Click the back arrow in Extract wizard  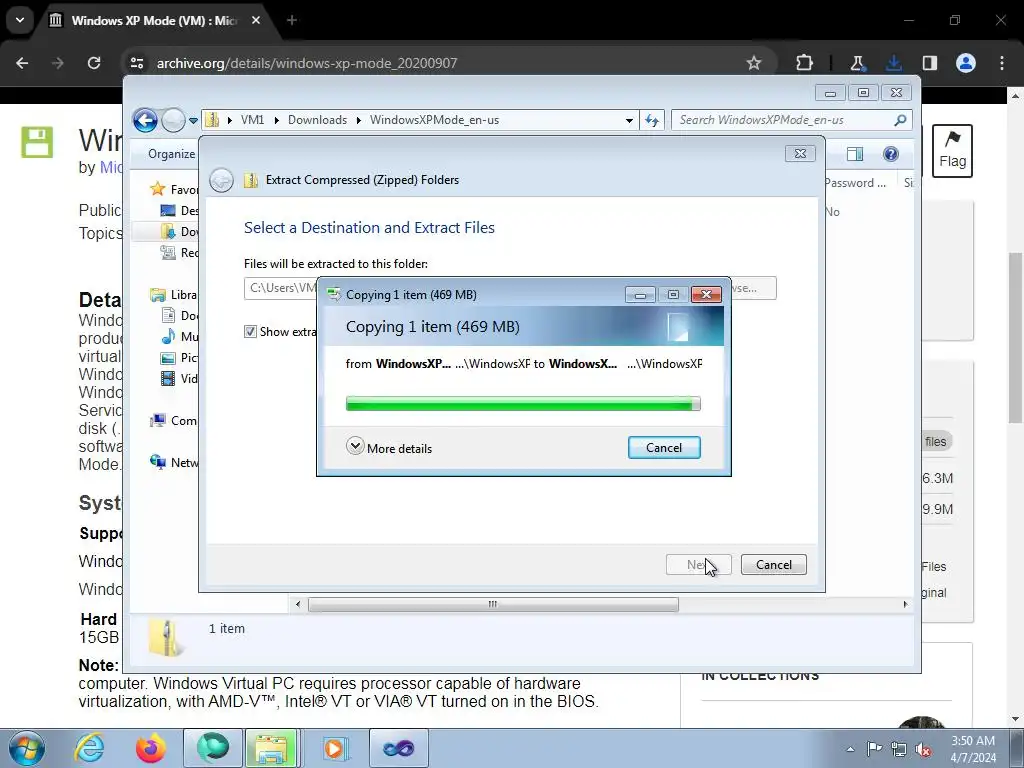pos(221,180)
